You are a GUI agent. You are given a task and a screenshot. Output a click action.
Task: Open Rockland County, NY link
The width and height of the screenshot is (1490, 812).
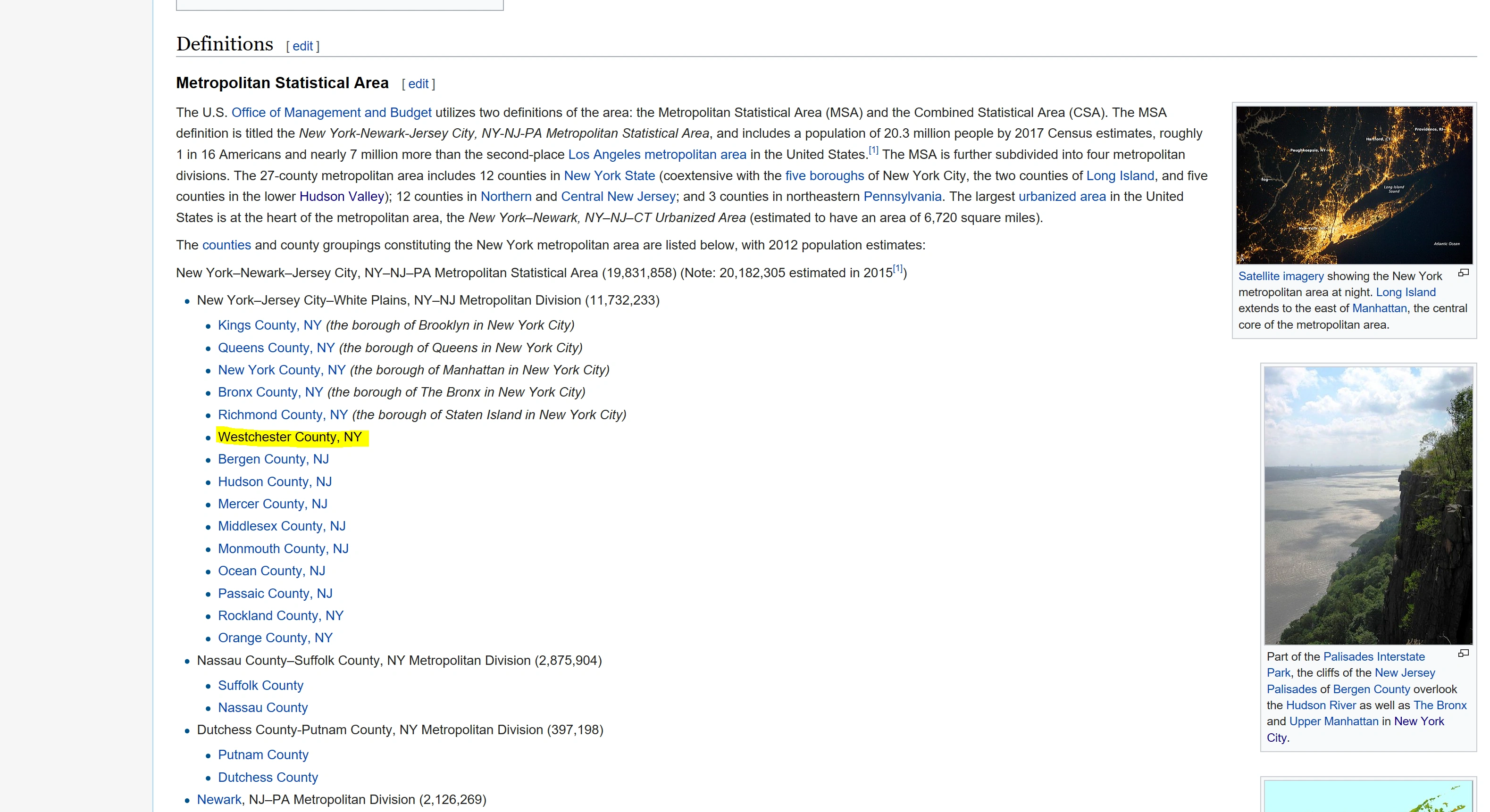pos(281,616)
